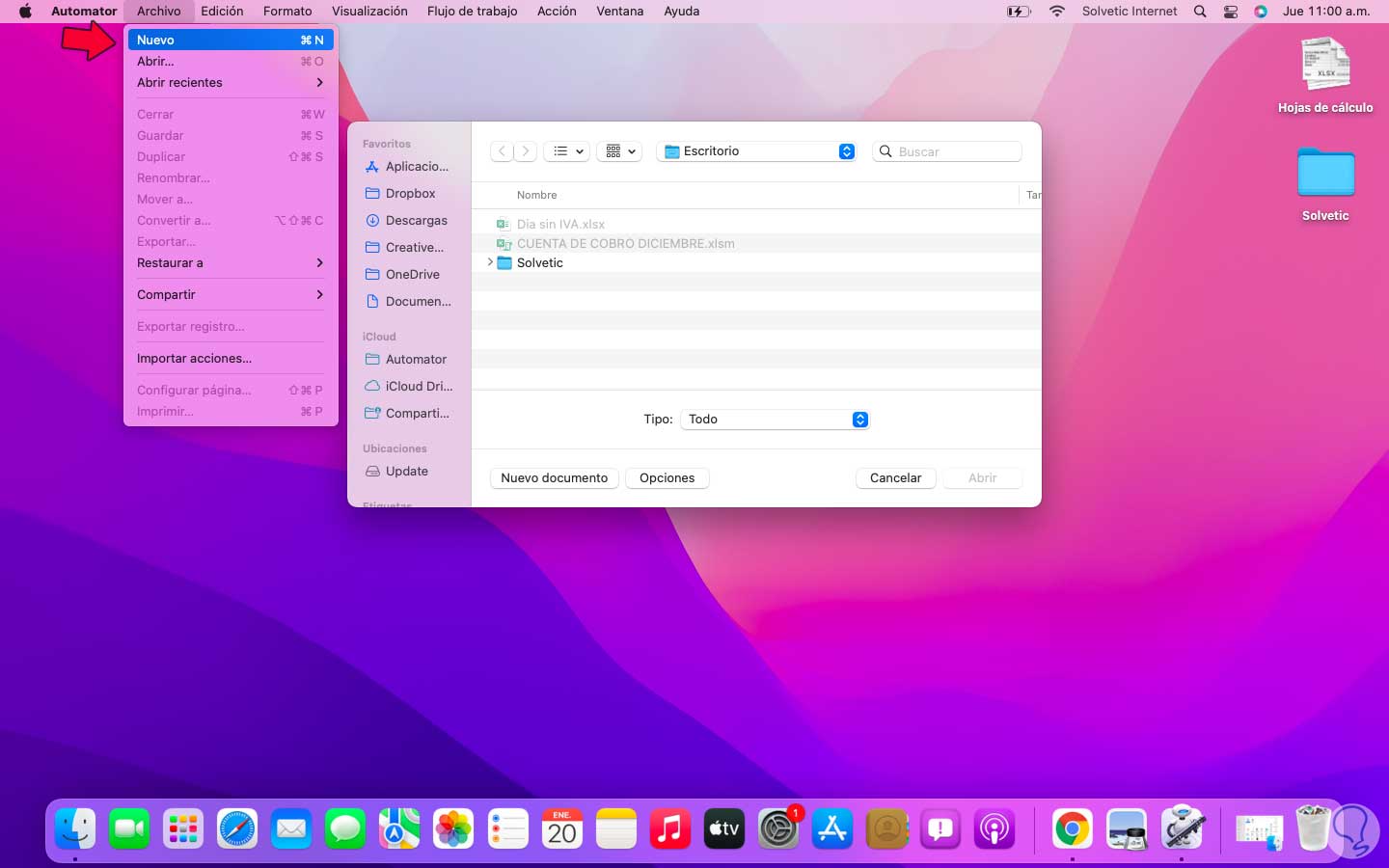1389x868 pixels.
Task: Open the item grouping dropdown
Action: (620, 151)
